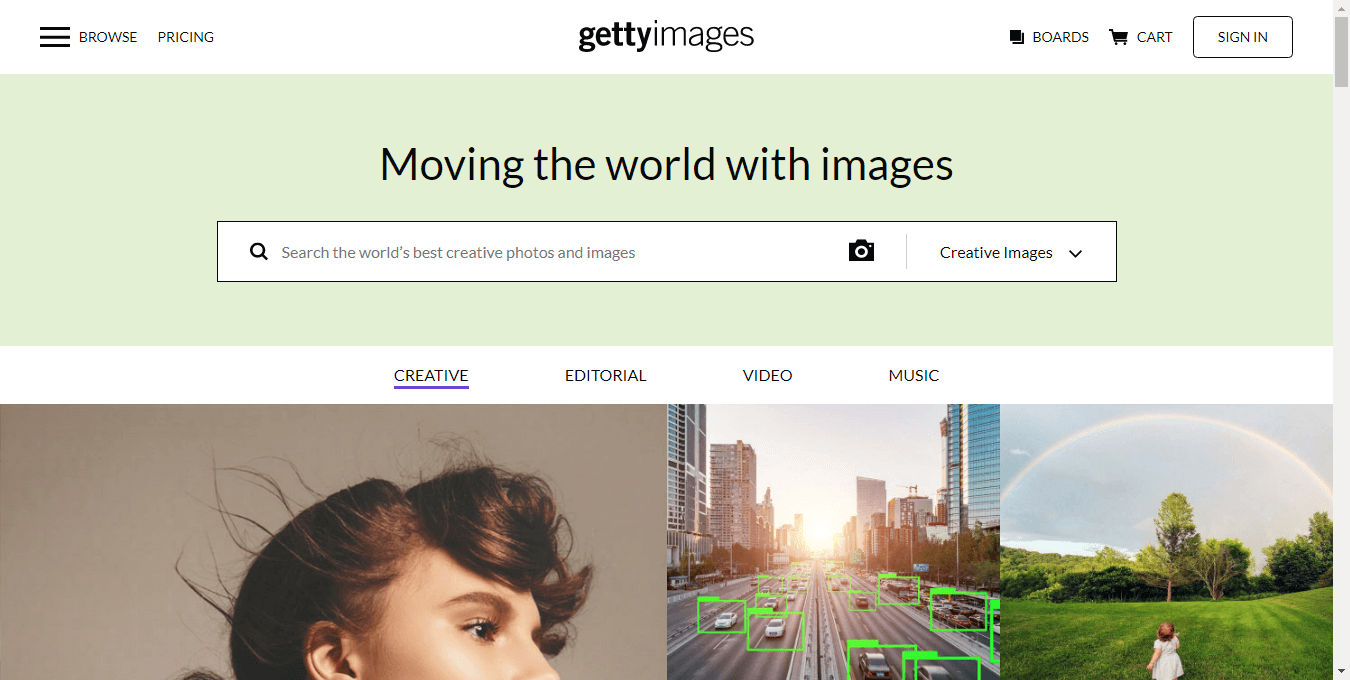Click the shopping cart icon
This screenshot has width=1350, height=680.
[x=1118, y=37]
